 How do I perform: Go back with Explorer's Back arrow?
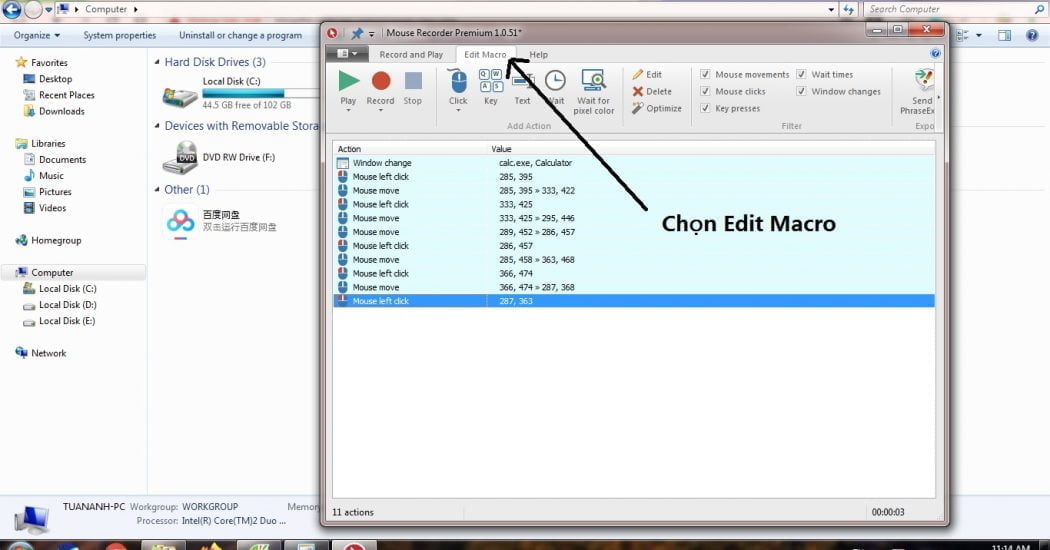click(x=12, y=9)
